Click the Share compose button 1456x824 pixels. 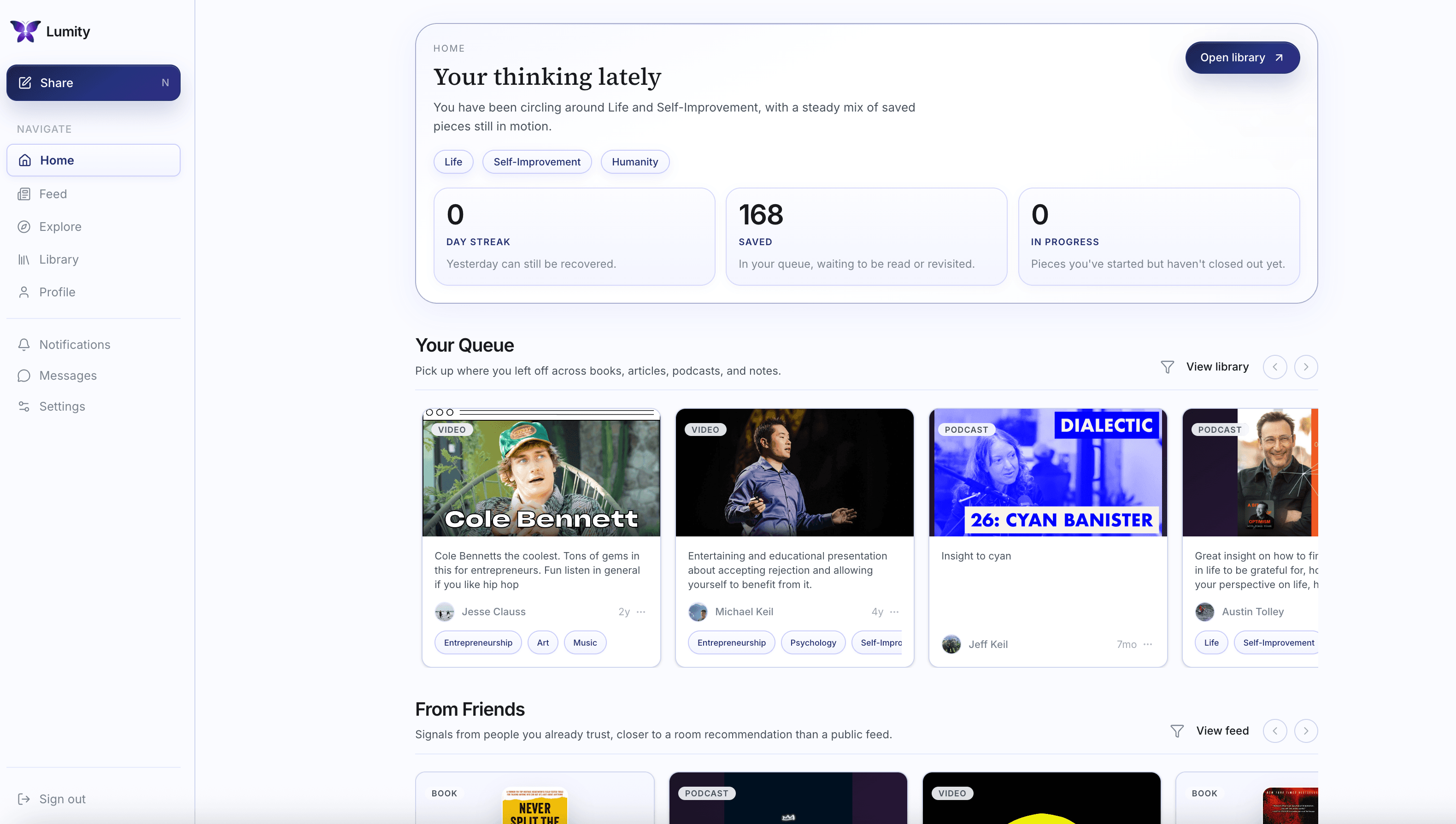click(x=94, y=82)
